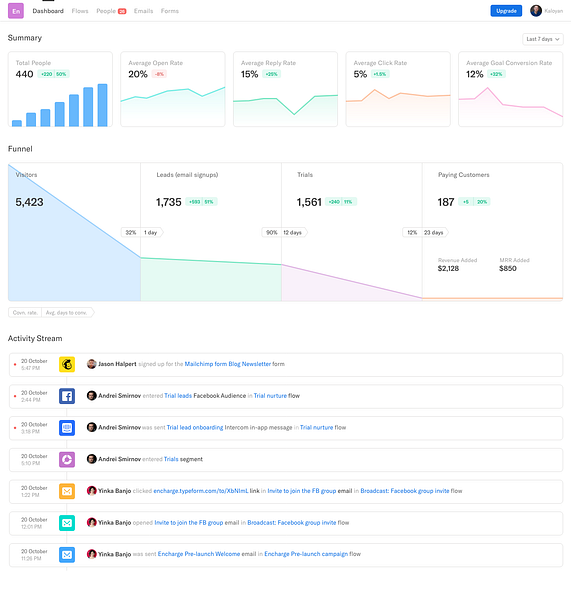Click Yinka Banjo's avatar in typeform link row
Viewport: 571px width, 600px height.
click(x=91, y=491)
